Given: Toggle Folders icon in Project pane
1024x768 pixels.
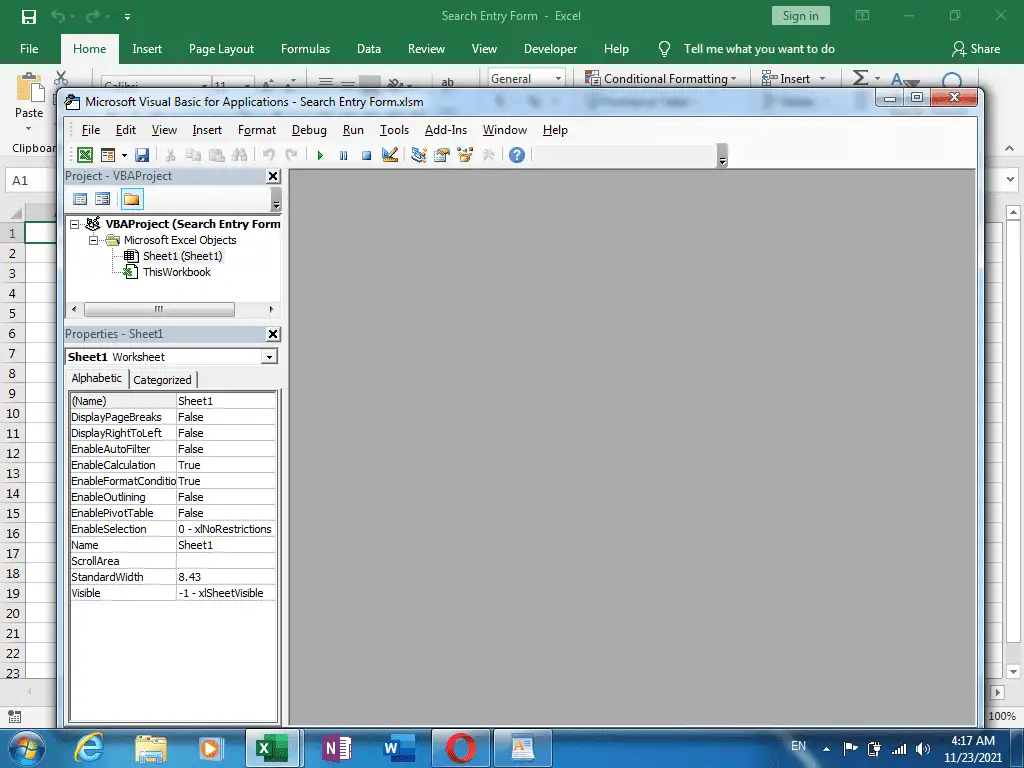Looking at the screenshot, I should pyautogui.click(x=132, y=199).
